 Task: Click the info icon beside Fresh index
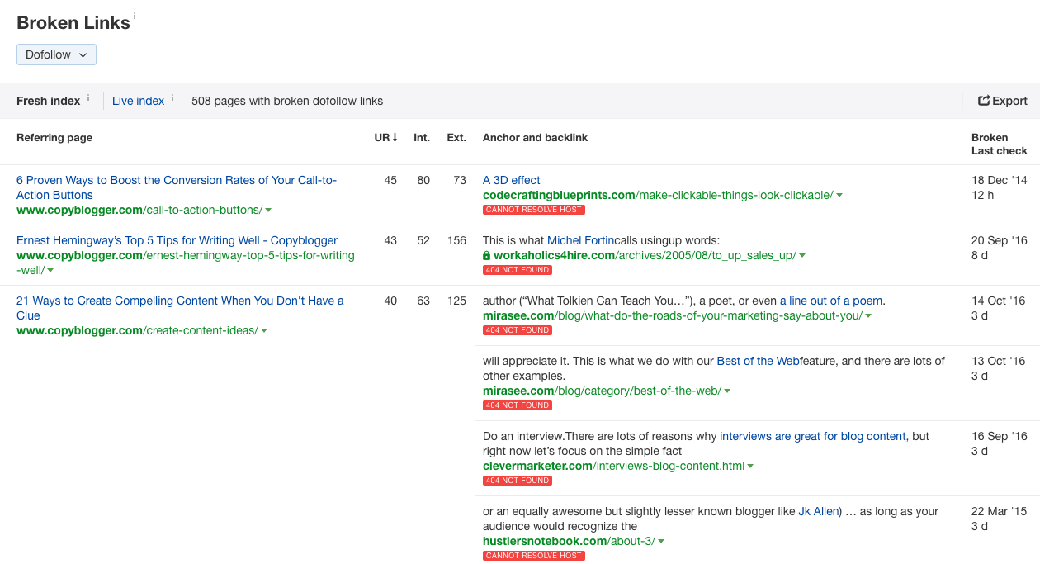[x=88, y=98]
